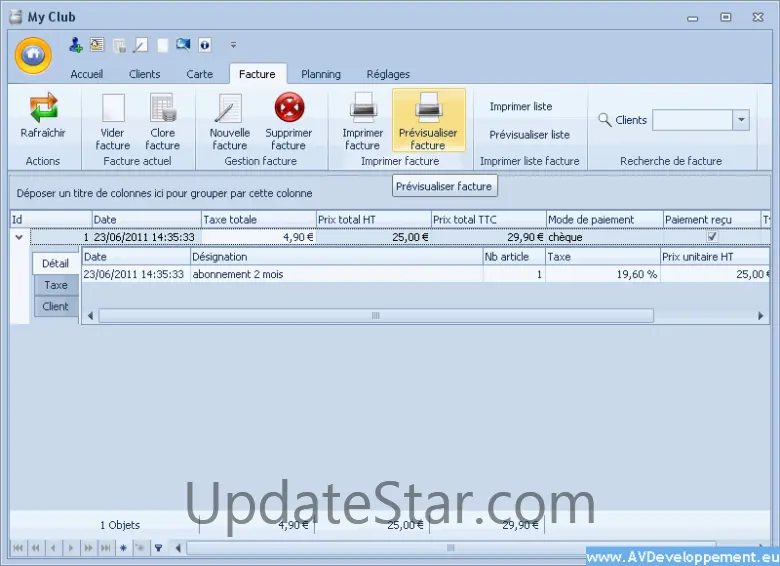Click the Rafraîchir refresh icon
Image resolution: width=780 pixels, height=566 pixels.
43,108
